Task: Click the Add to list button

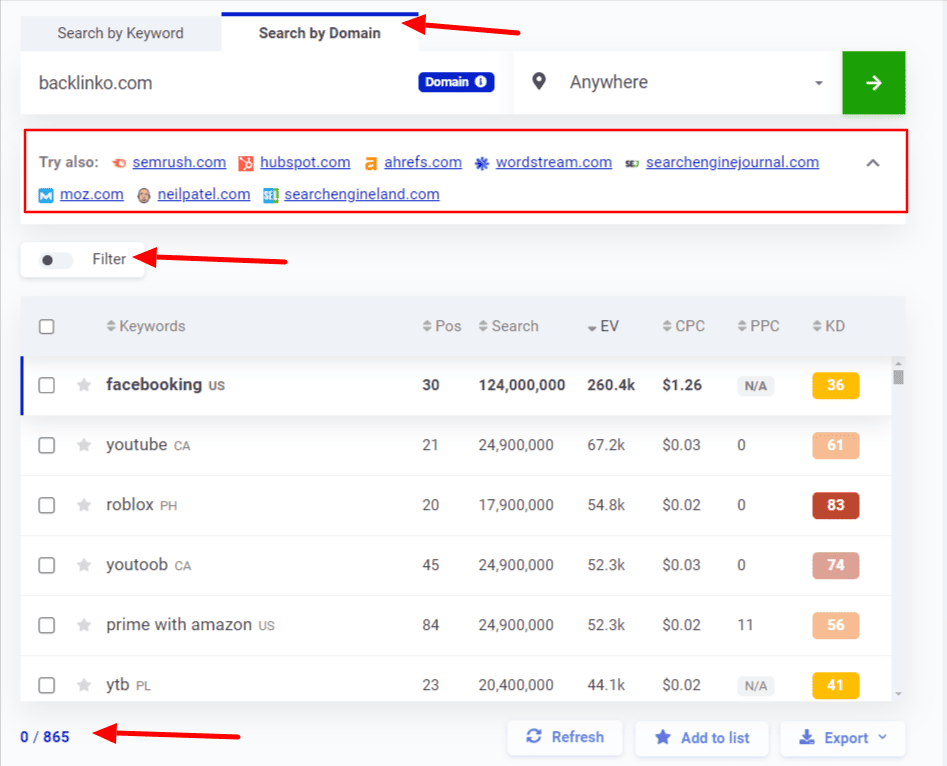Action: [702, 738]
